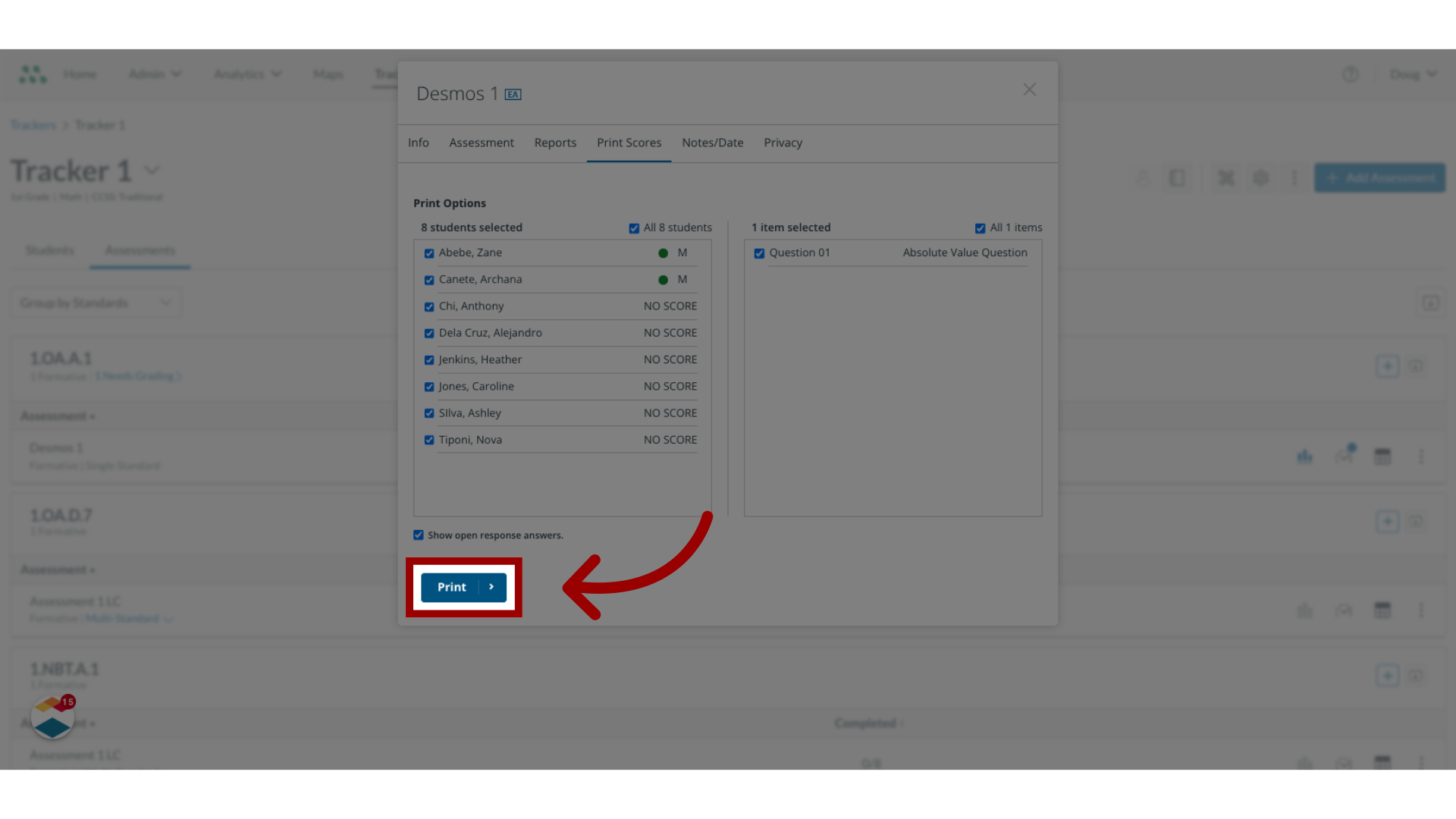Uncheck student Silva, Ashley
Screen dimensions: 1456x819
point(429,413)
